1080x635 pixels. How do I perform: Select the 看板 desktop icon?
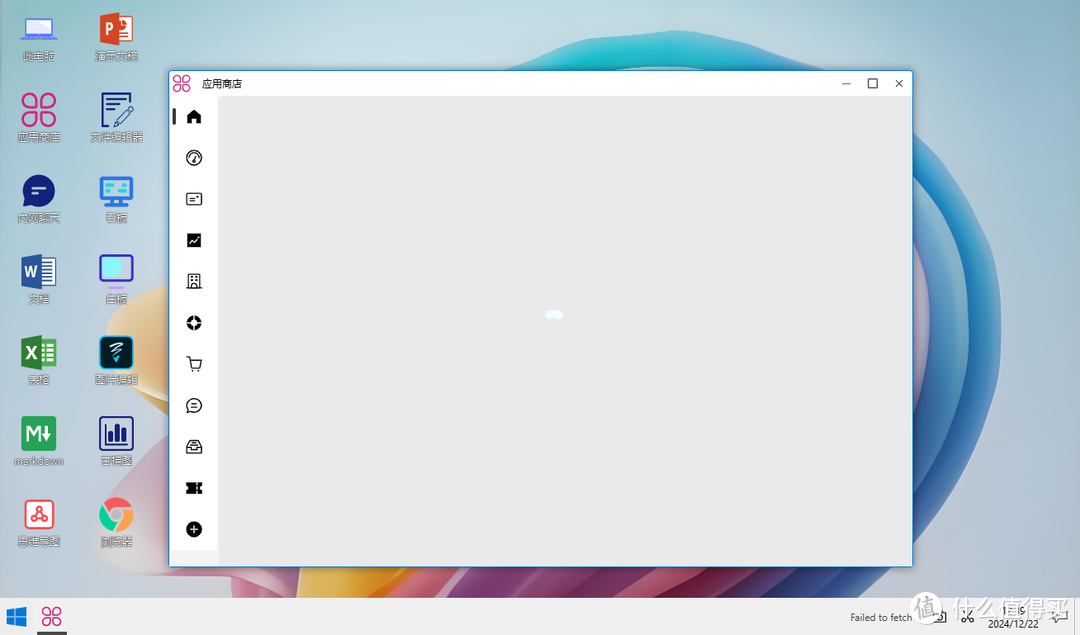coord(116,200)
